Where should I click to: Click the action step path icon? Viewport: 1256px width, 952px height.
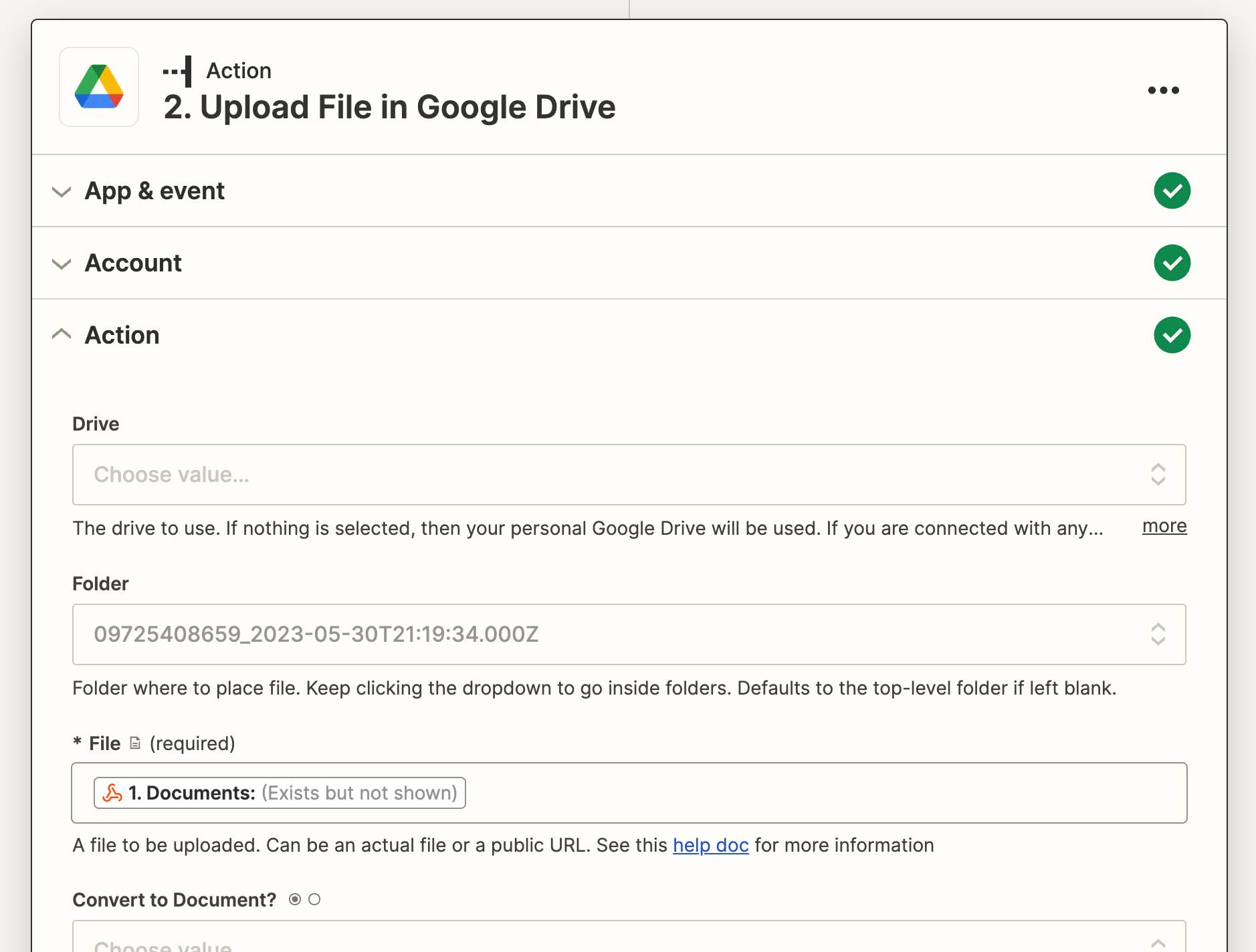[x=178, y=71]
